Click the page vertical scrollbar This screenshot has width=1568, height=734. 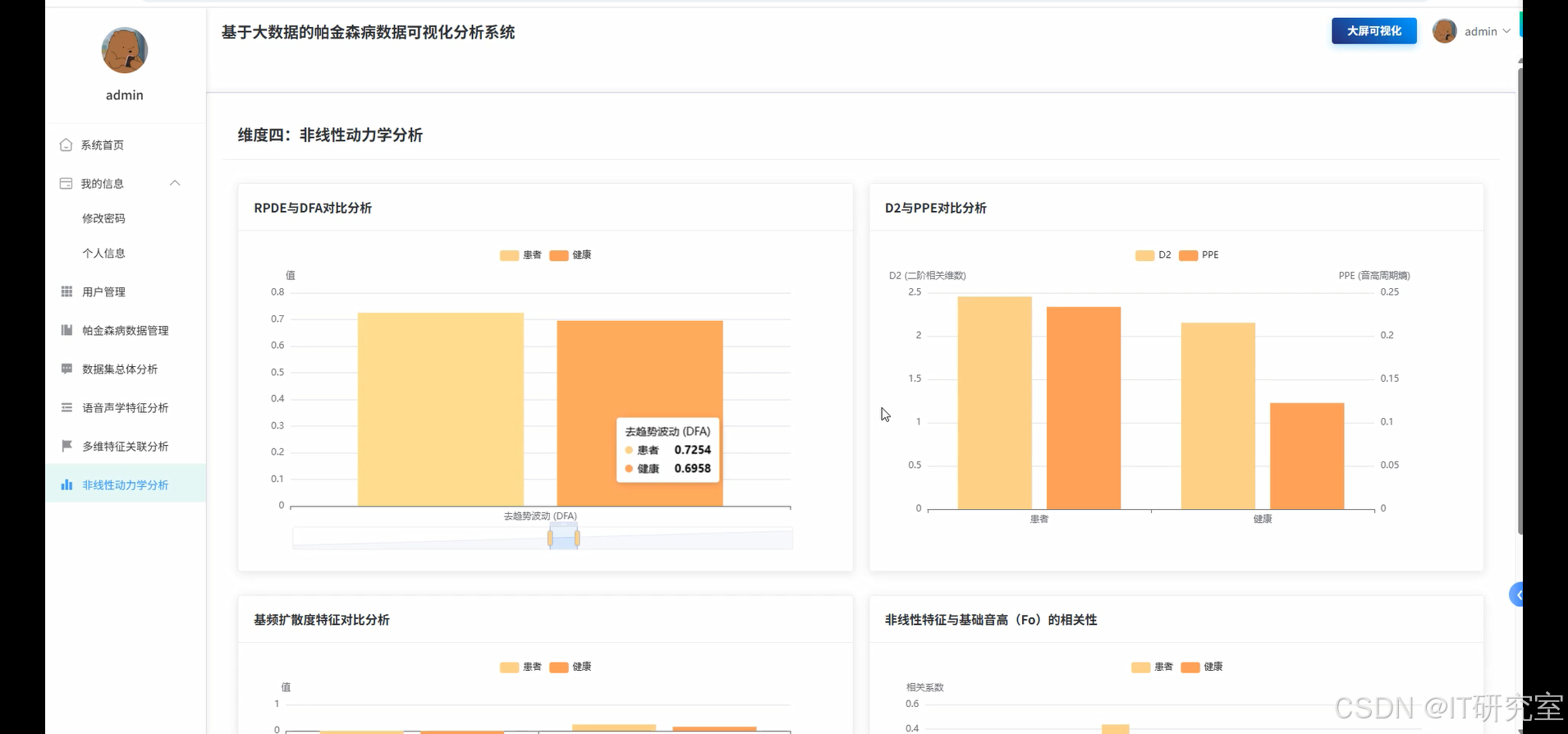point(1520,300)
